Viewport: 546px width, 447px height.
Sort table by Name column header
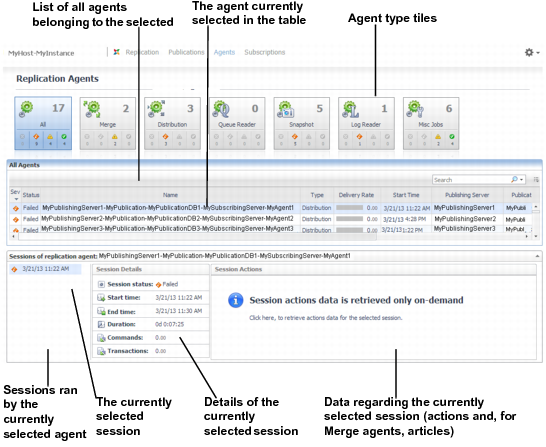click(170, 195)
